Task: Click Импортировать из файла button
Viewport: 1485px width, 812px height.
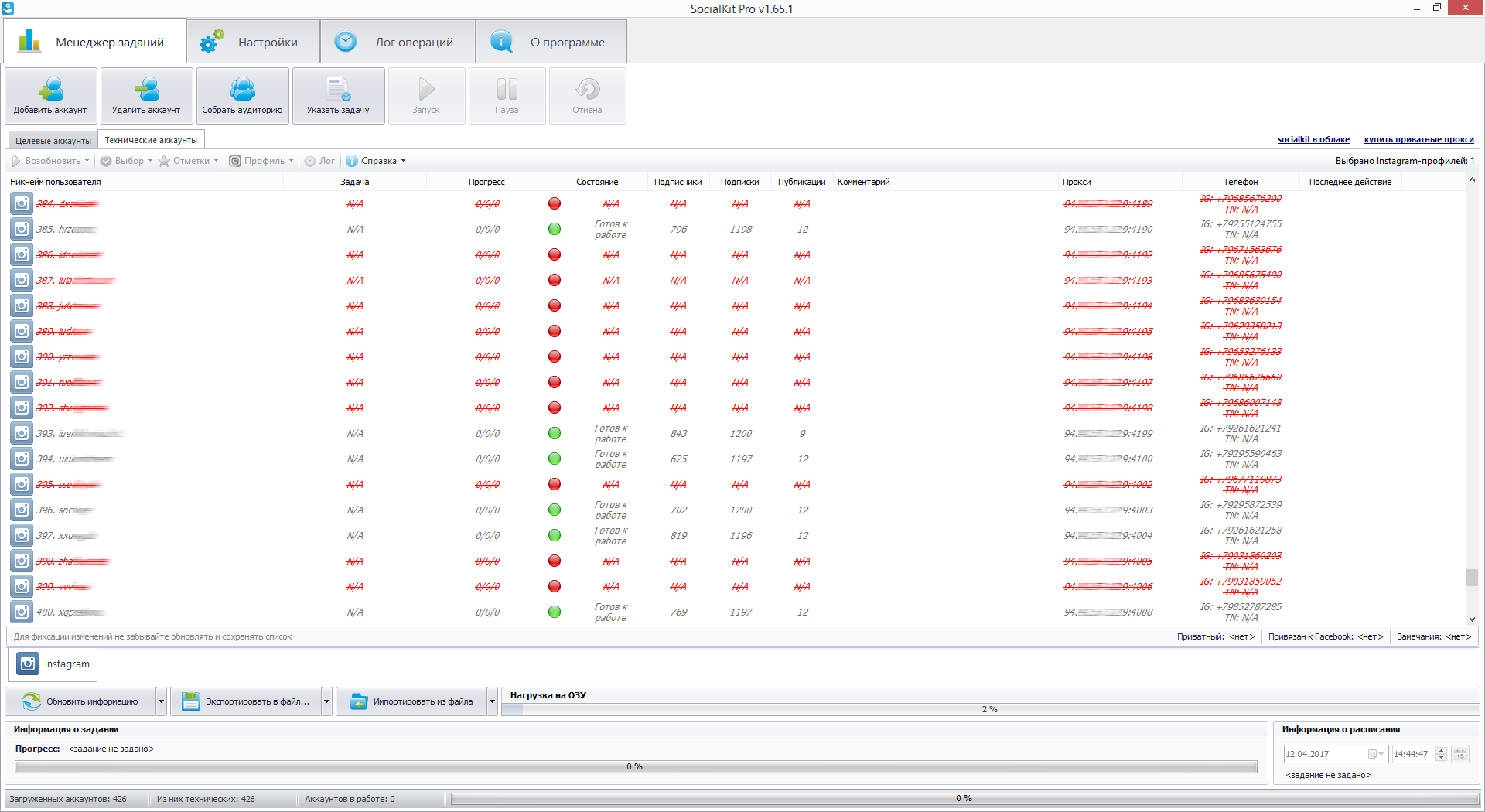Action: click(412, 701)
